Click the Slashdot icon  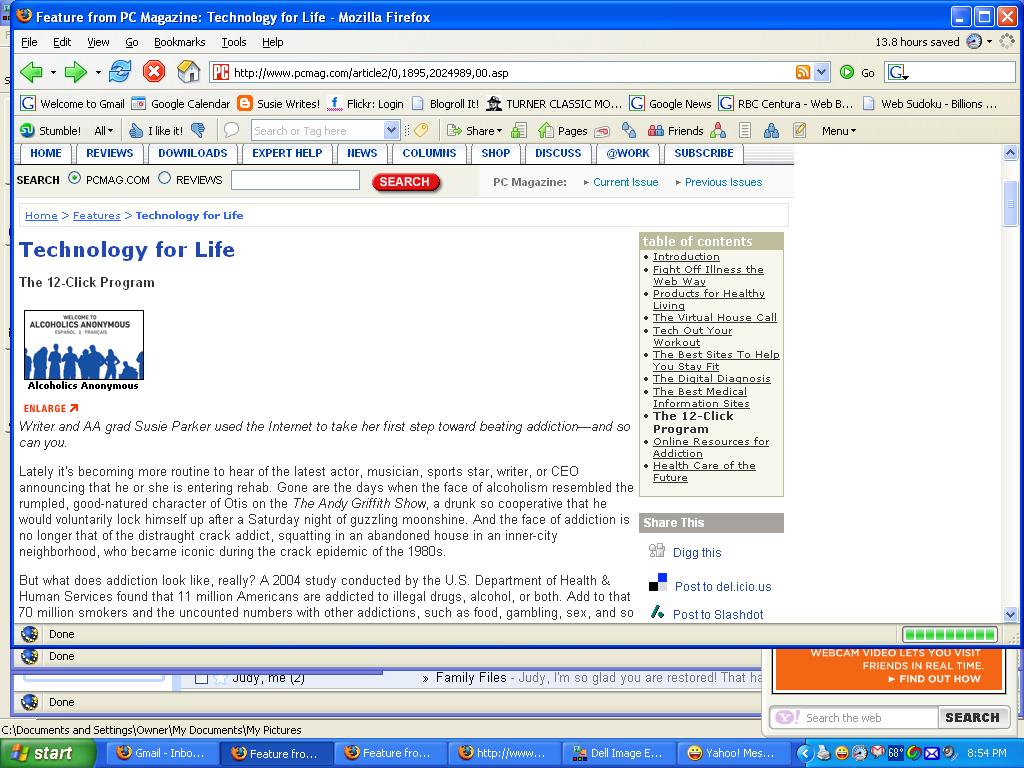[x=658, y=613]
